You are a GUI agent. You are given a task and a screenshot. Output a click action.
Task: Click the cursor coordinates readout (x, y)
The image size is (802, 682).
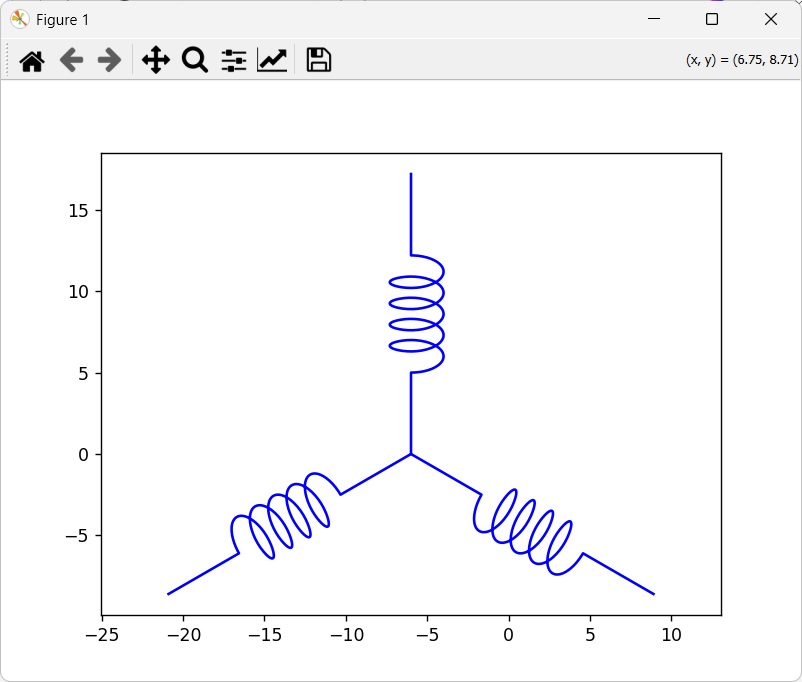pos(742,60)
